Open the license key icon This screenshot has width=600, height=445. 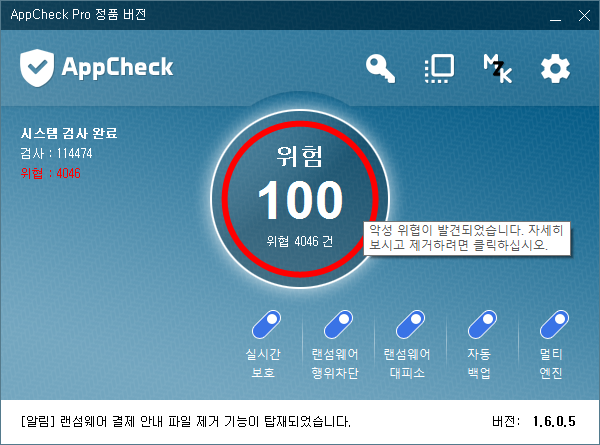[381, 68]
